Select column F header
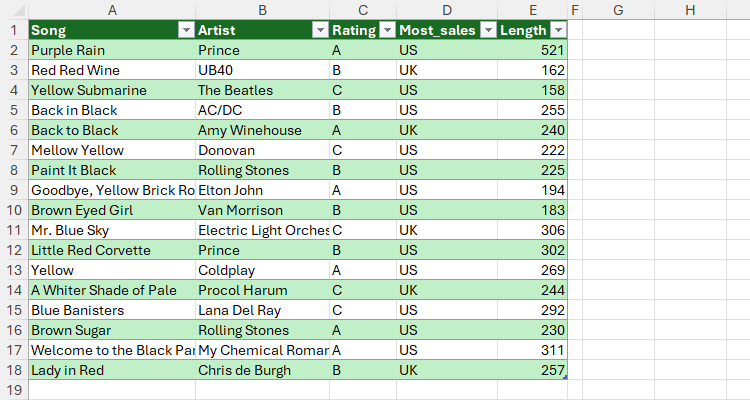The width and height of the screenshot is (750, 400). click(575, 9)
